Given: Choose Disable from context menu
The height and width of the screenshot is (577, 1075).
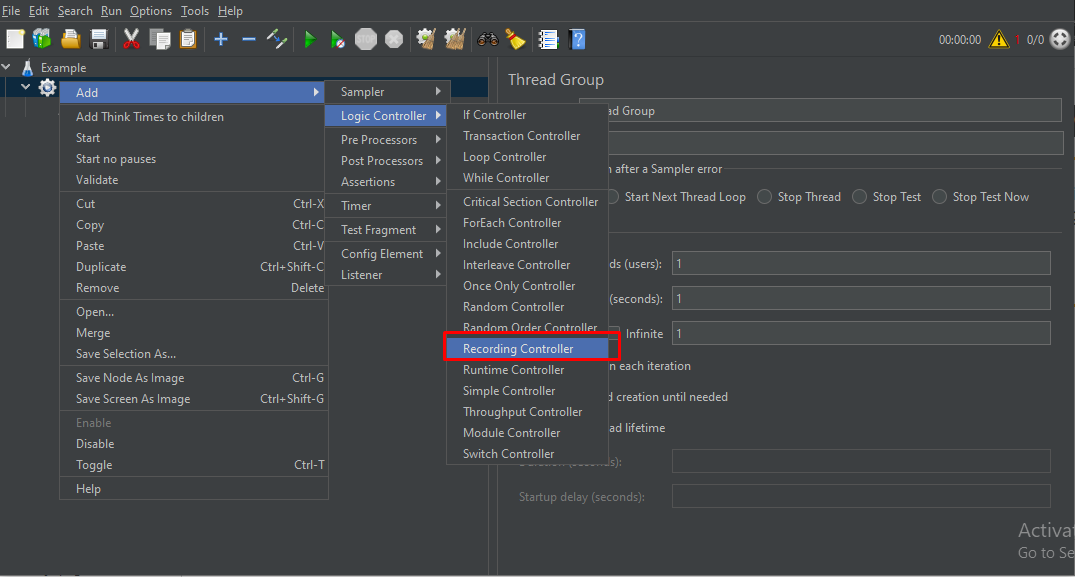Looking at the screenshot, I should pyautogui.click(x=194, y=444).
